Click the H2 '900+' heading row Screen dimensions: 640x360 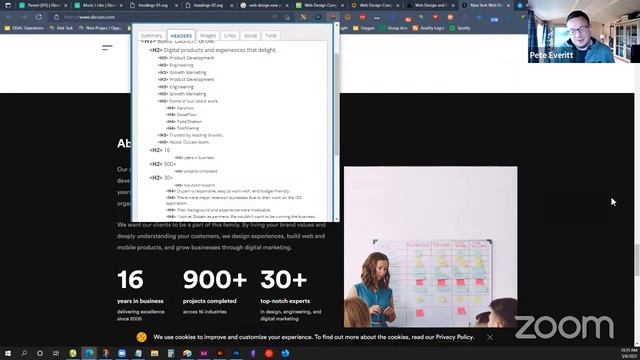point(162,164)
